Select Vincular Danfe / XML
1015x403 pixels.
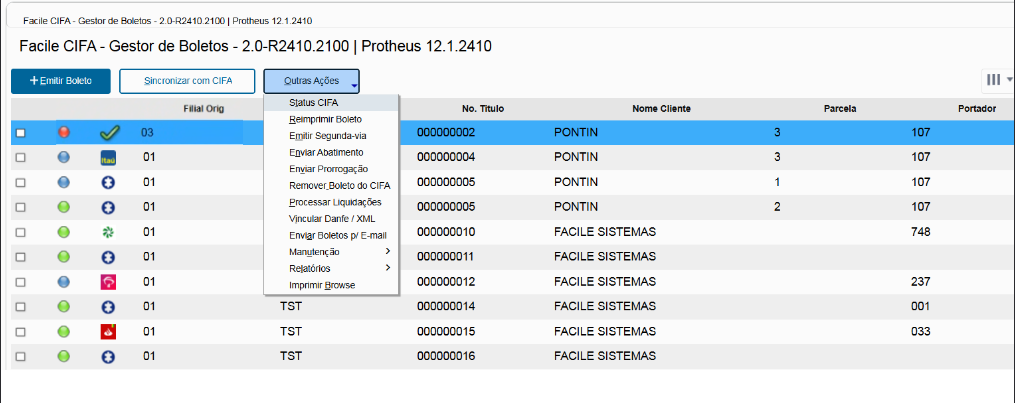(331, 219)
